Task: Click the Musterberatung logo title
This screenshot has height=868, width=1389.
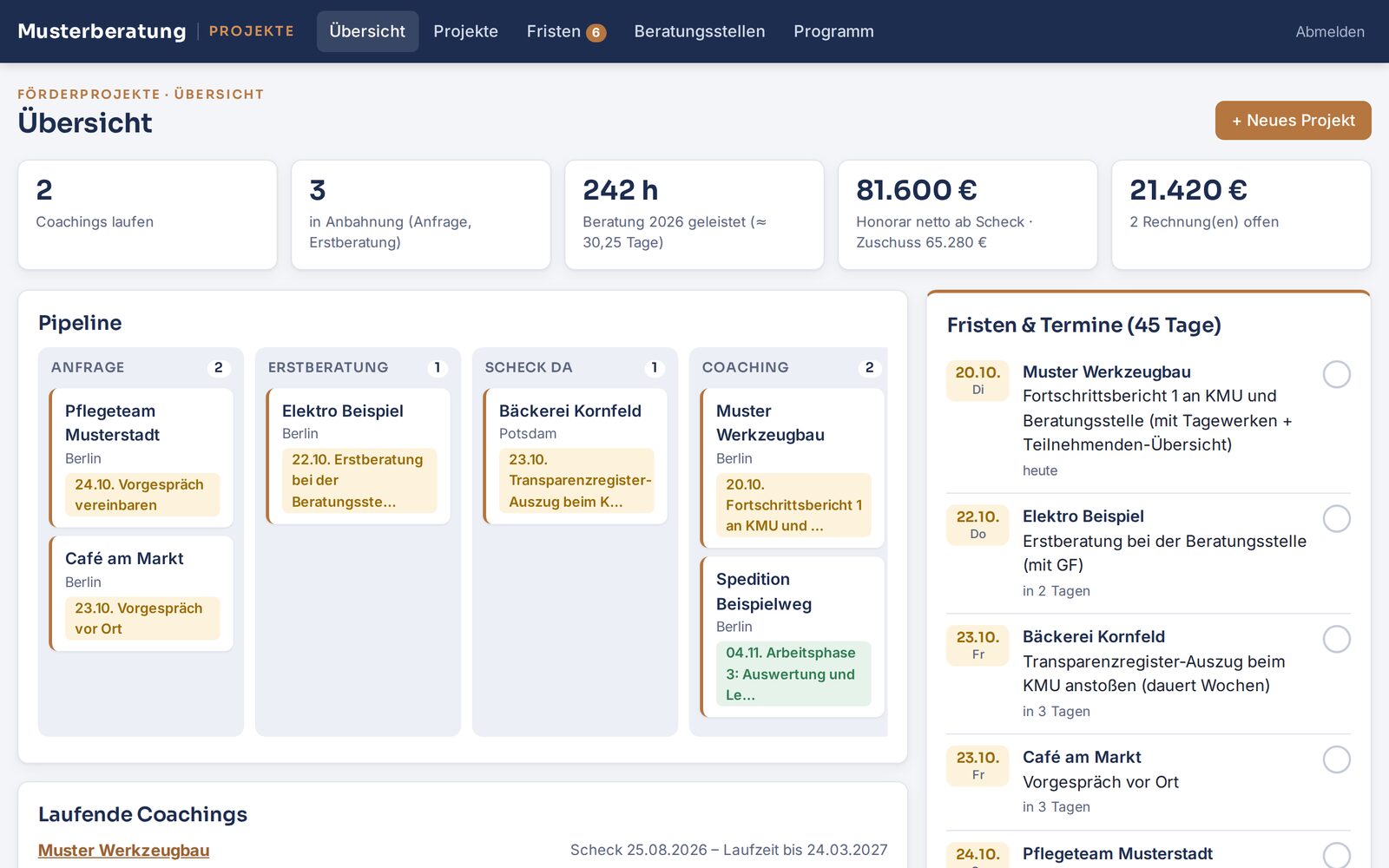Action: [102, 31]
